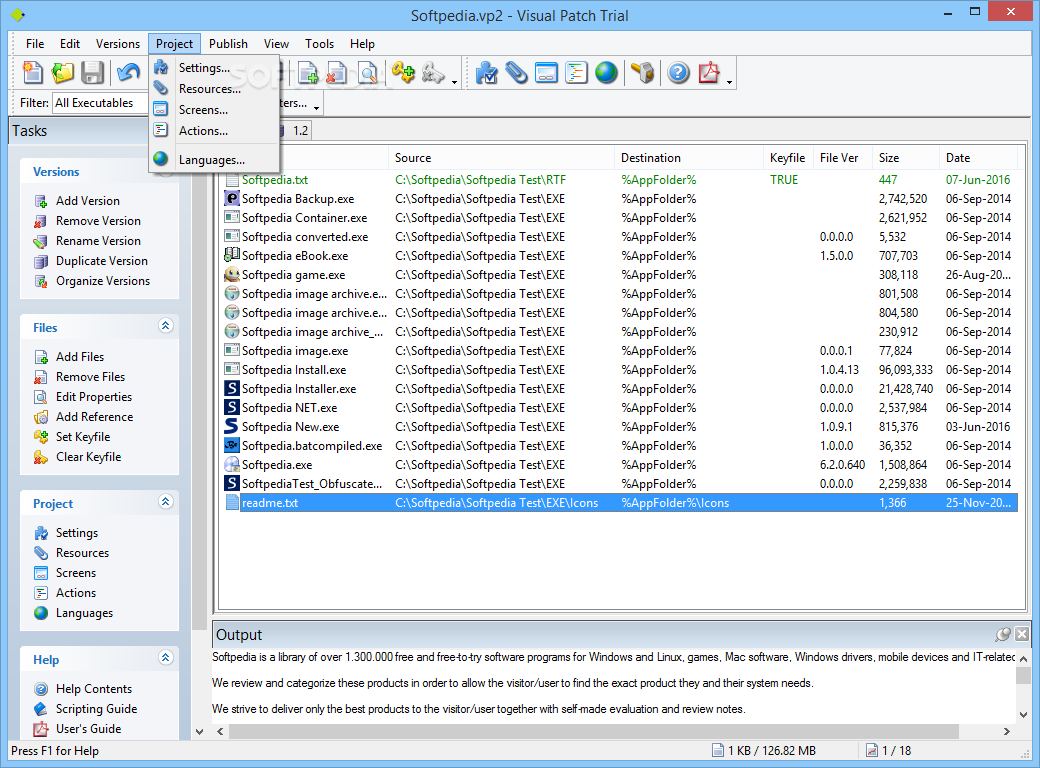Click the Project Settings toolbar icon
The width and height of the screenshot is (1040, 768).
coord(486,73)
